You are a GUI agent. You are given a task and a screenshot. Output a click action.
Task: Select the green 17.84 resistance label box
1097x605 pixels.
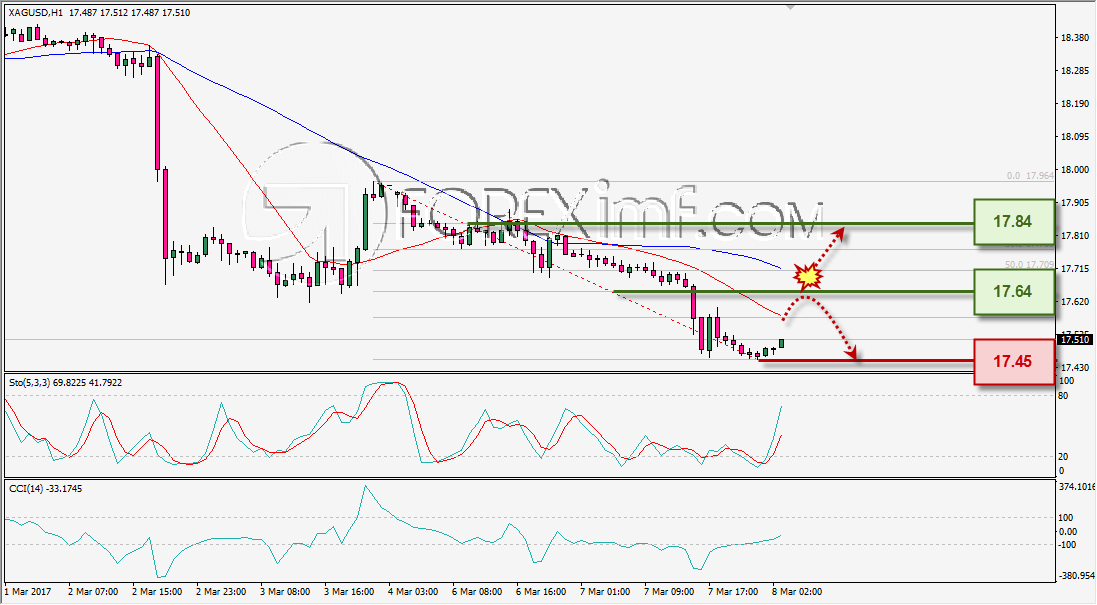pyautogui.click(x=1013, y=222)
